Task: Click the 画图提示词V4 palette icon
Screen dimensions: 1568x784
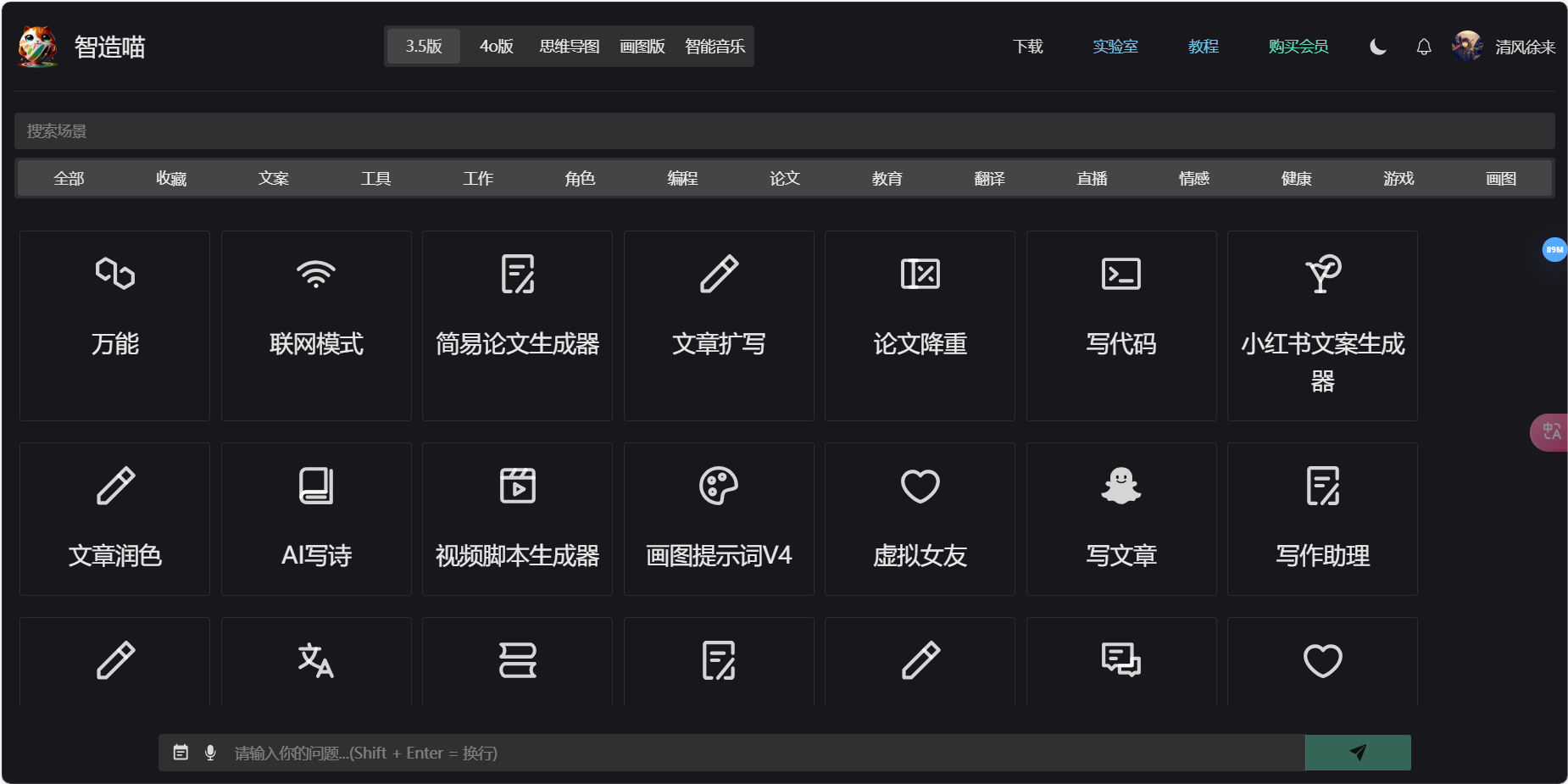Action: pyautogui.click(x=719, y=487)
